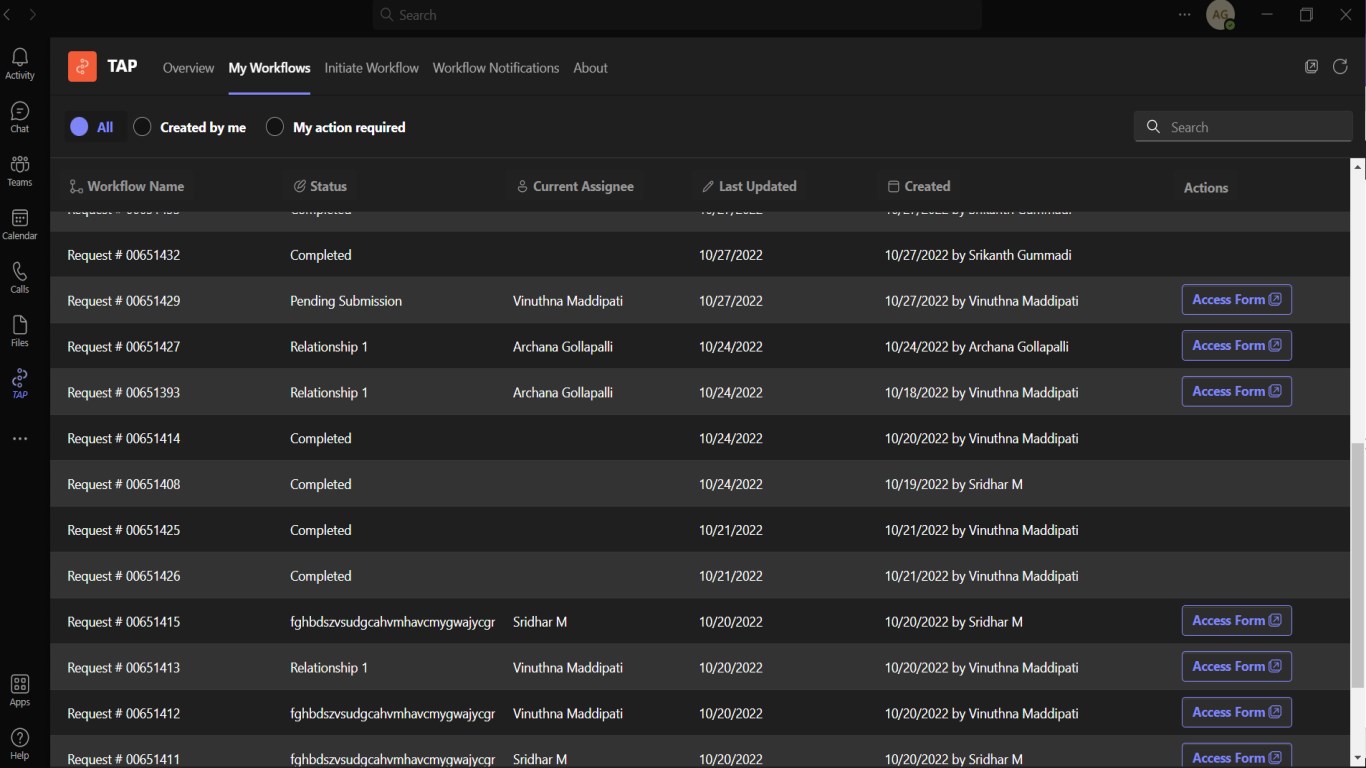
Task: Click the pop-out app icon
Action: pos(1311,67)
